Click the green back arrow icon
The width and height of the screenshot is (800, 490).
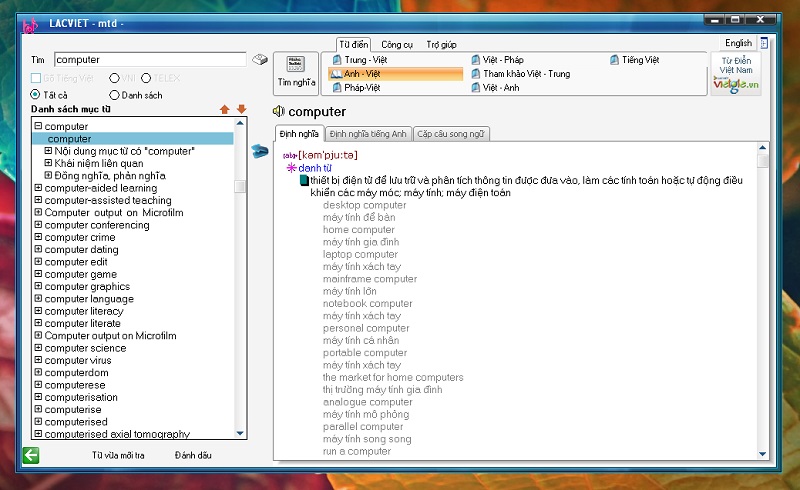pyautogui.click(x=30, y=456)
